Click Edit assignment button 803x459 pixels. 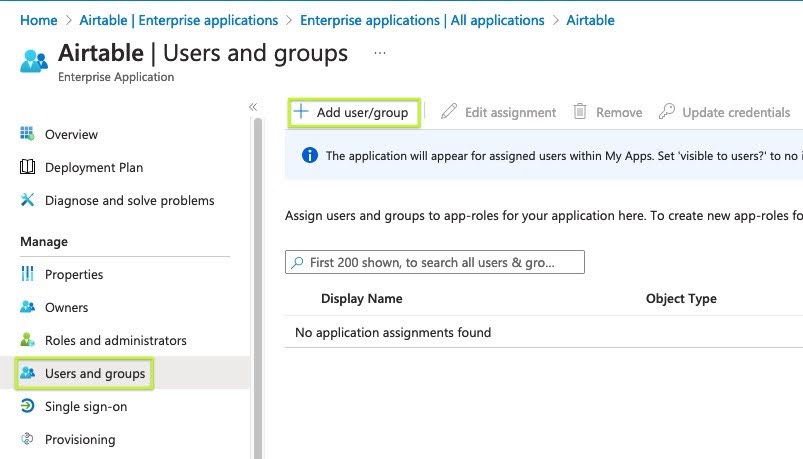tap(498, 112)
